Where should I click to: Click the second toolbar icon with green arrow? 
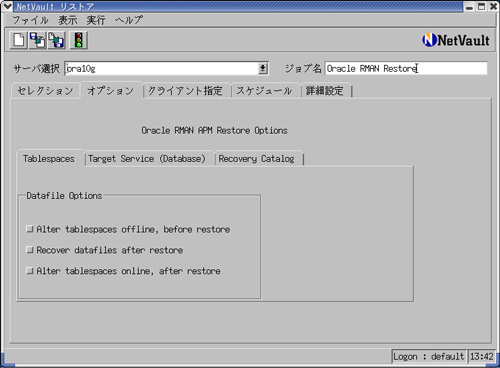click(x=38, y=40)
